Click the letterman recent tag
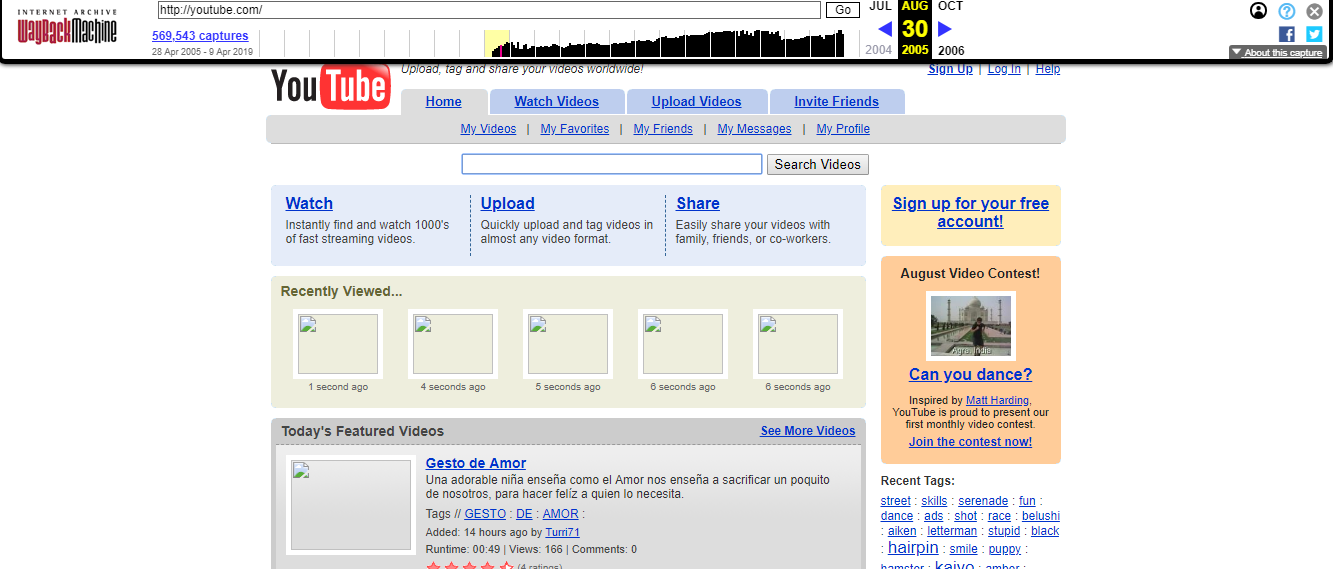This screenshot has height=569, width=1333. [952, 531]
